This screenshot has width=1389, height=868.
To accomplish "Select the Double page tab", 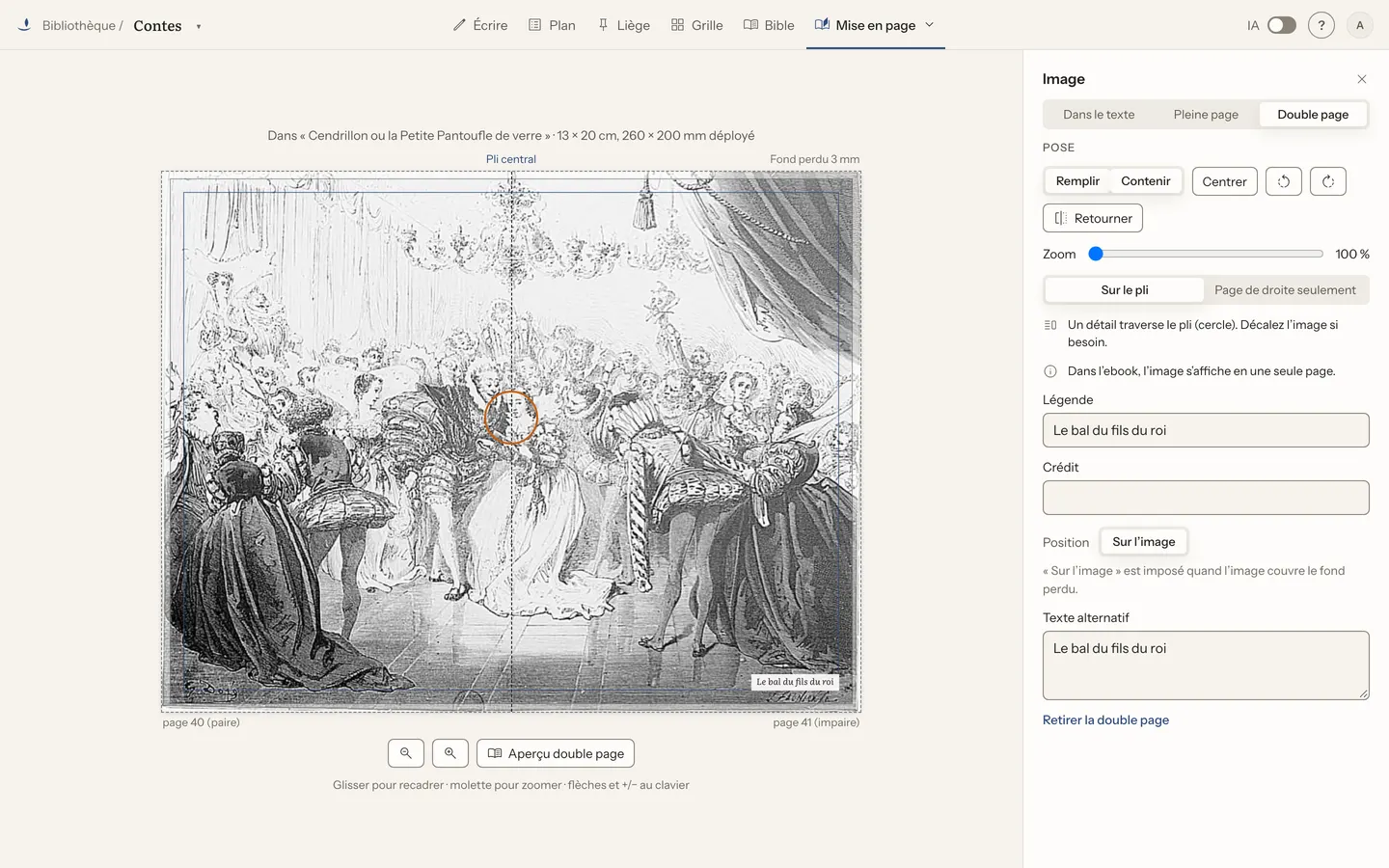I will tap(1313, 114).
